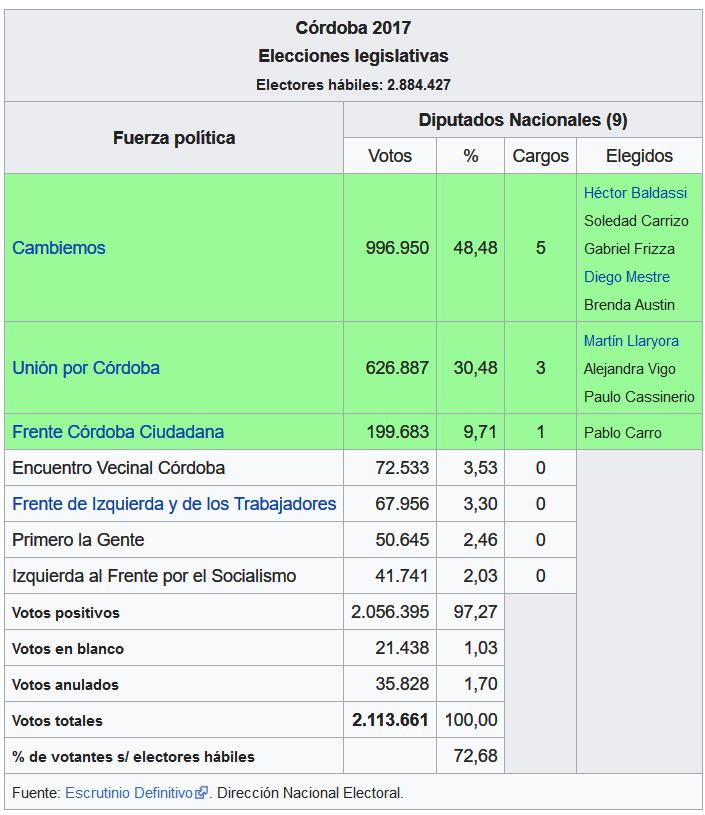The image size is (705, 815).
Task: Open the Cambiemos party link
Action: click(59, 248)
